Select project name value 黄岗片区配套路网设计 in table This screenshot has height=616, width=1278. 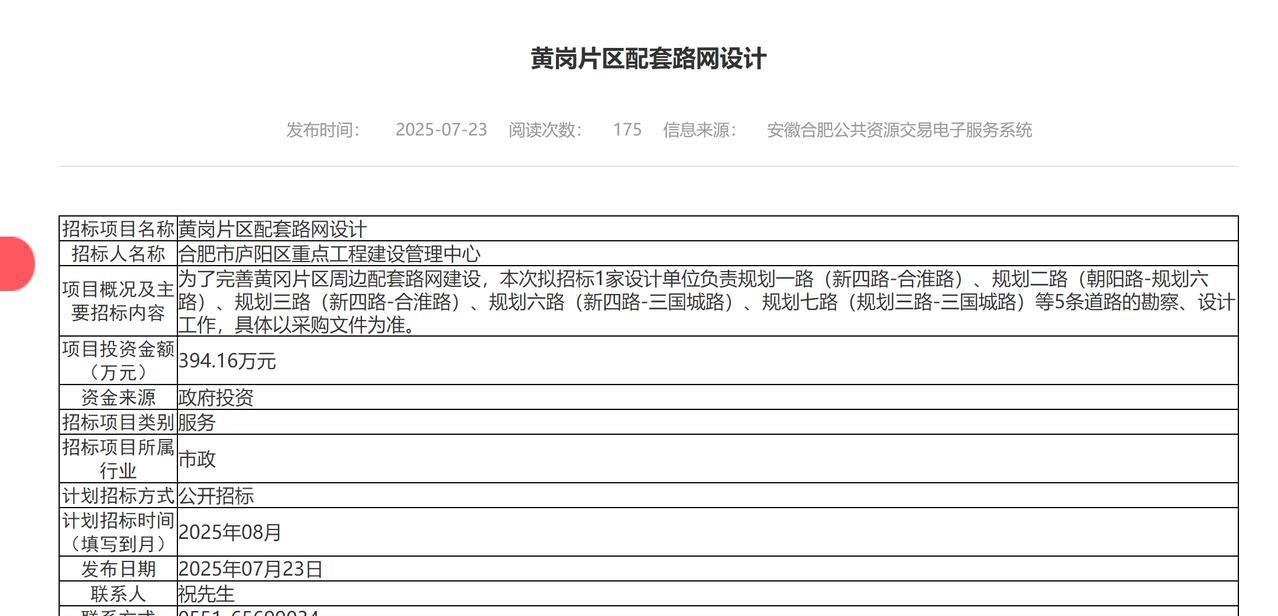point(272,229)
